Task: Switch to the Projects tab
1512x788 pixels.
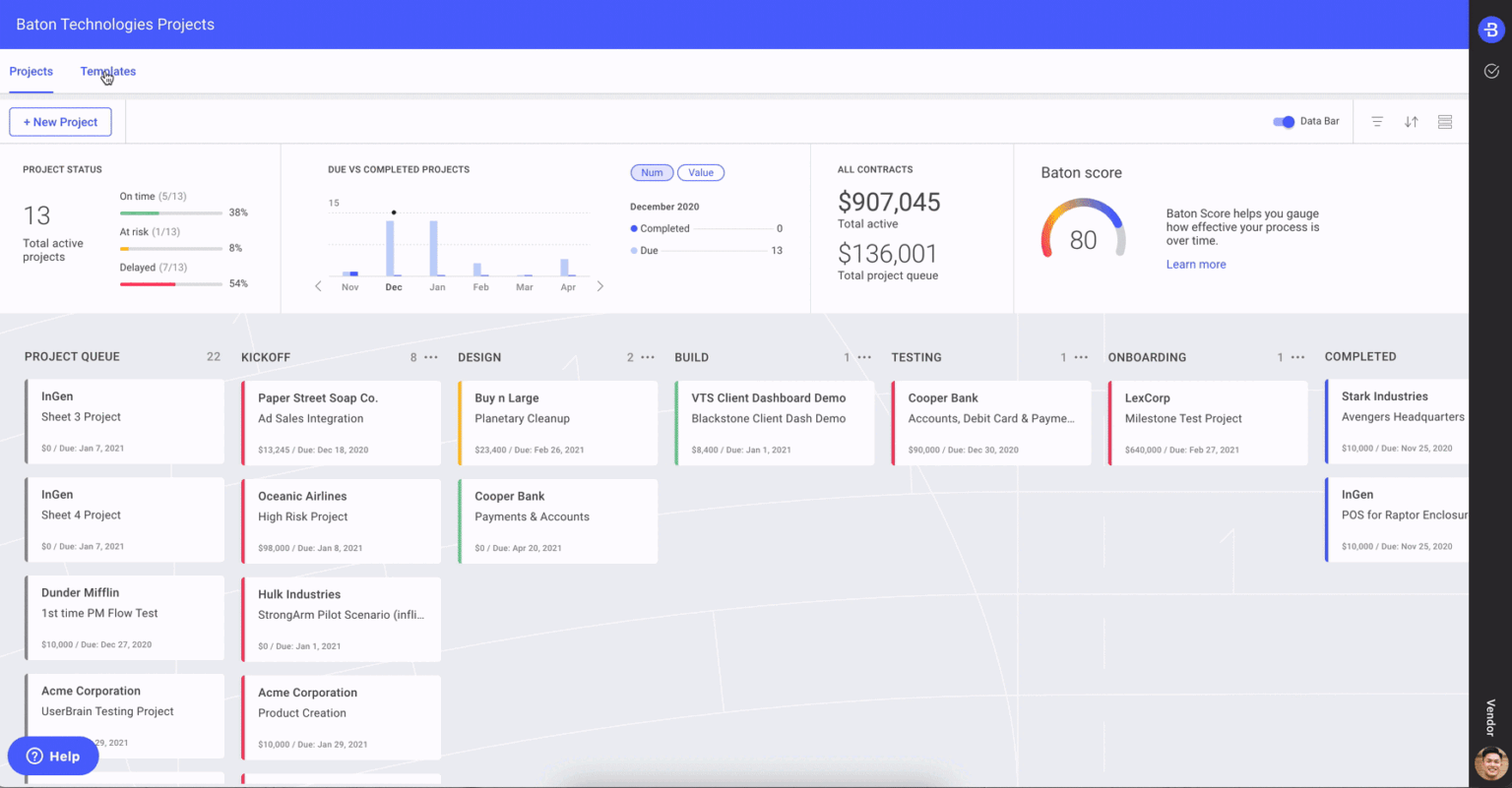Action: [x=31, y=72]
